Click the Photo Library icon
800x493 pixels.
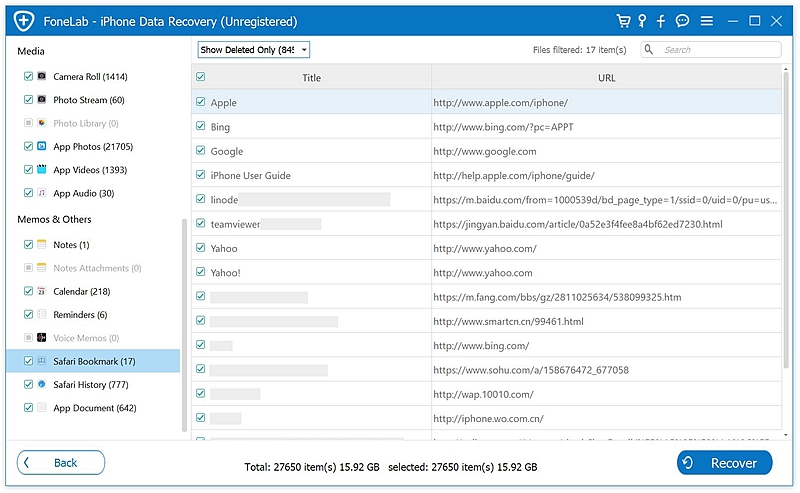tap(42, 123)
